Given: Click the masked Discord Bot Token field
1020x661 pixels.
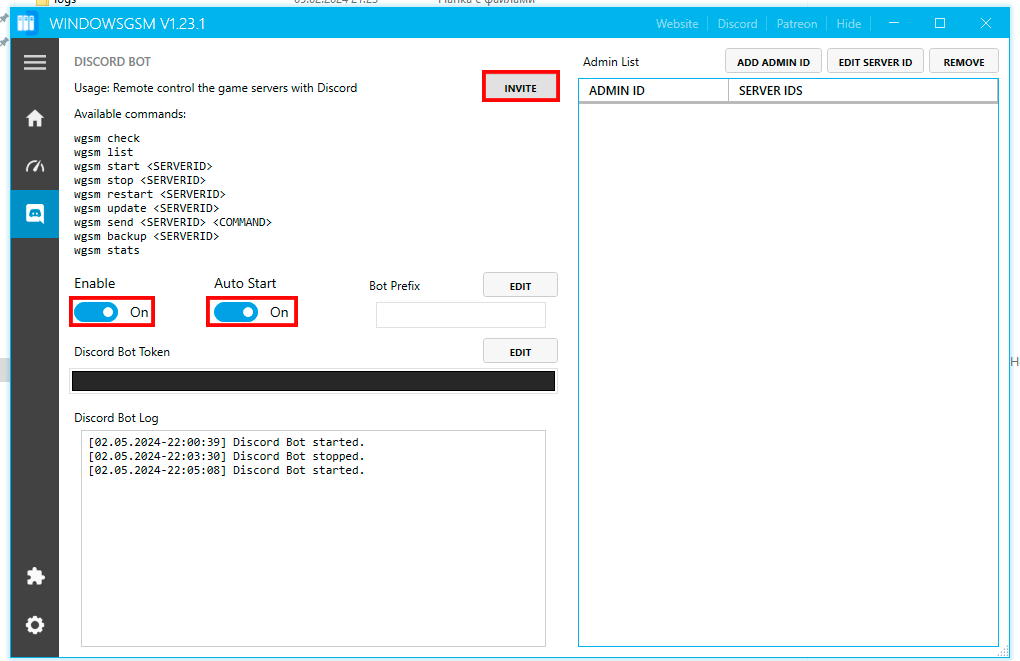Looking at the screenshot, I should [313, 381].
